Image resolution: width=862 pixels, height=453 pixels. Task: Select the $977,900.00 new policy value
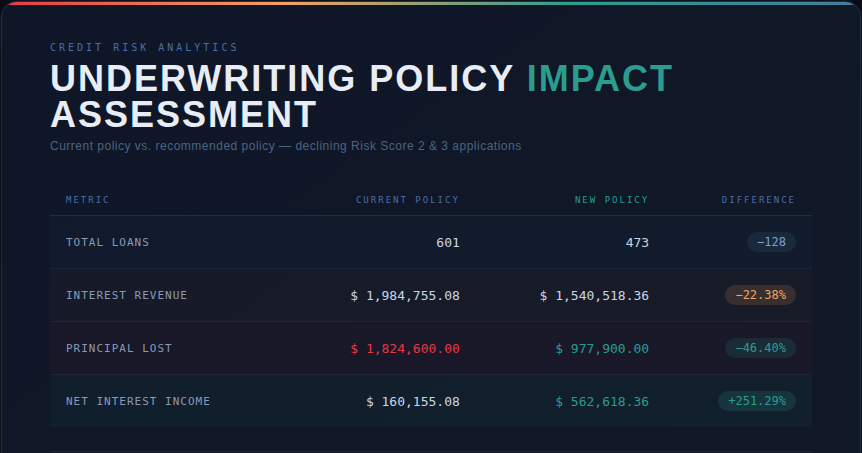coord(602,348)
